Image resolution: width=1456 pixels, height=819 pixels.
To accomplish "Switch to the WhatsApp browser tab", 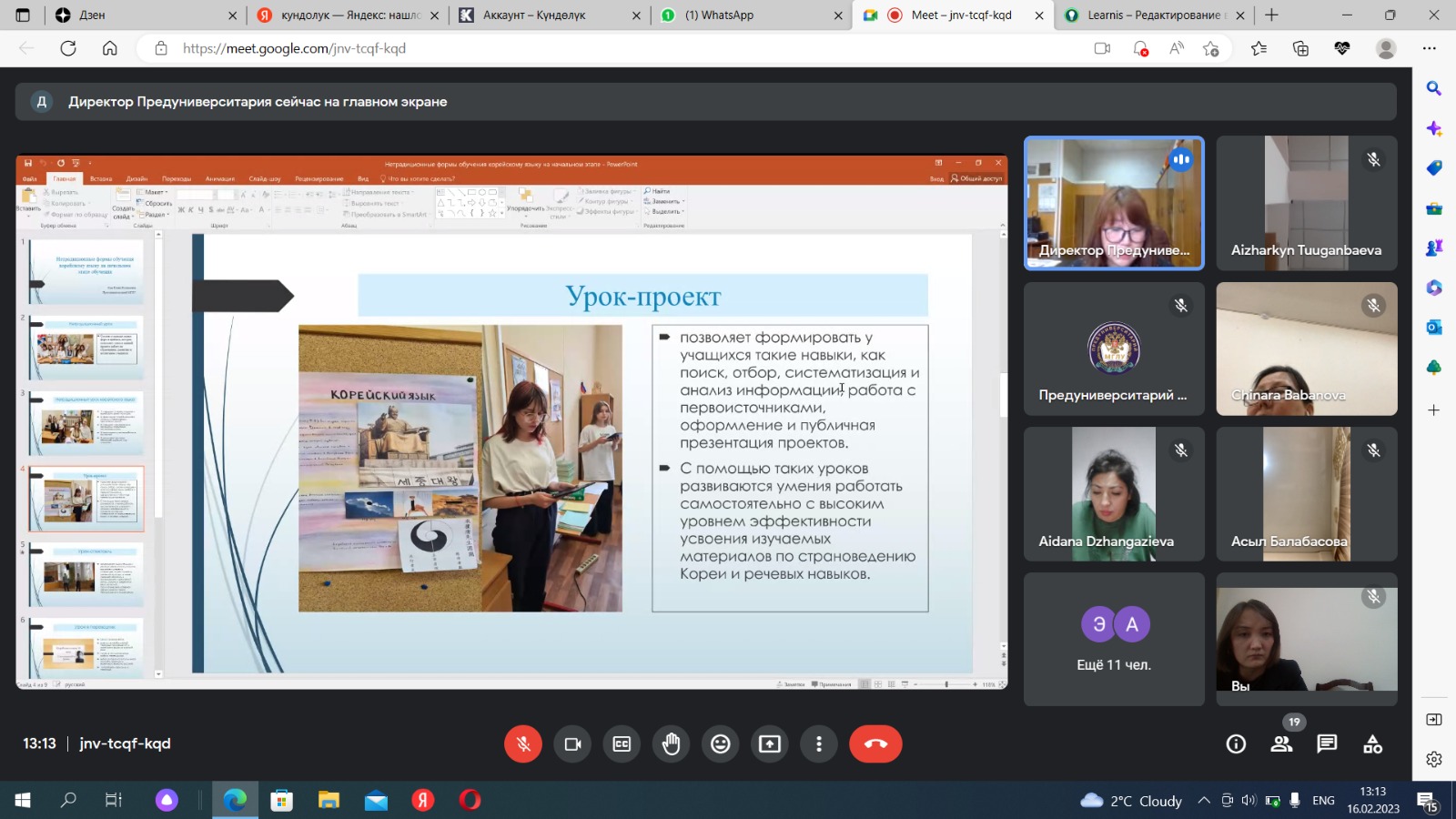I will click(x=746, y=15).
